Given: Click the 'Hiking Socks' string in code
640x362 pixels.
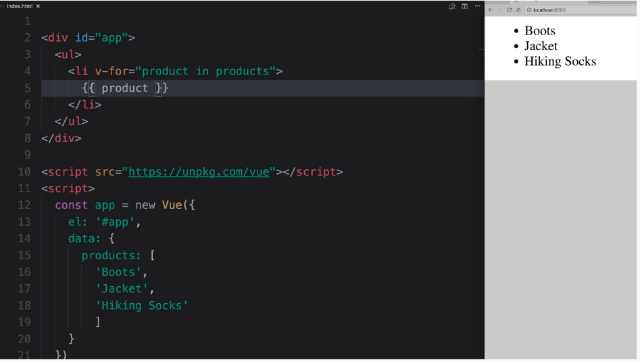Looking at the screenshot, I should [142, 306].
